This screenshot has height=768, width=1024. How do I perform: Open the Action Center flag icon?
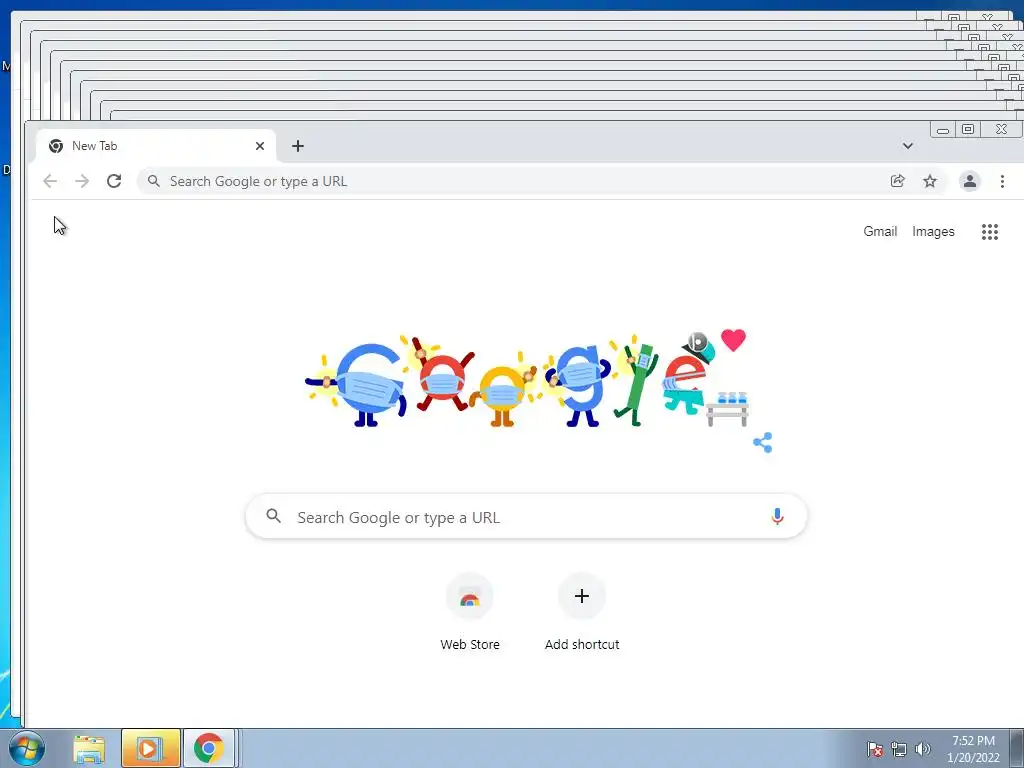coord(875,749)
